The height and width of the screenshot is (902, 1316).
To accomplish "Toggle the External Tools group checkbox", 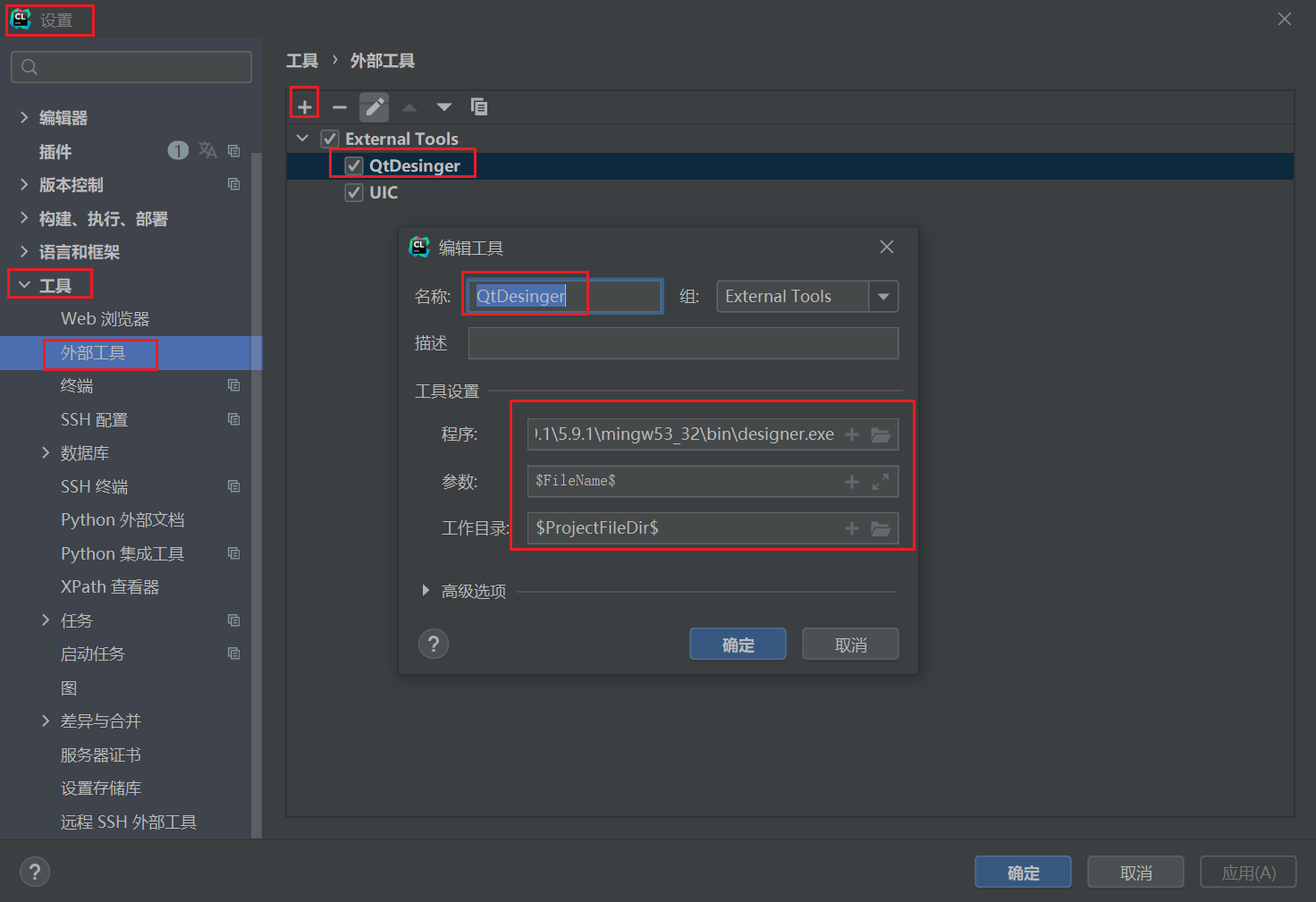I will 329,138.
